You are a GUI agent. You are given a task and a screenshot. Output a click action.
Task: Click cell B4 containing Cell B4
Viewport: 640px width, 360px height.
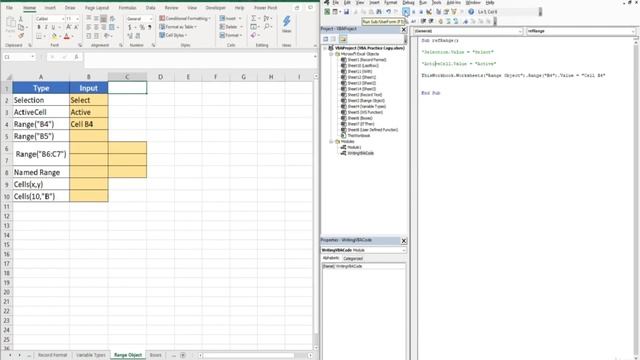pos(89,124)
